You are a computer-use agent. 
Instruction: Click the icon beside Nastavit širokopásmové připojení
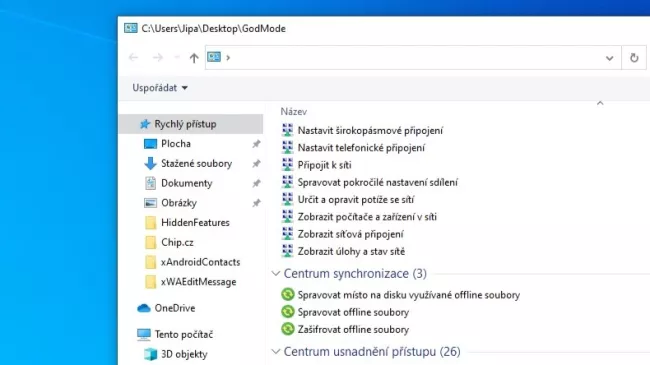[287, 130]
